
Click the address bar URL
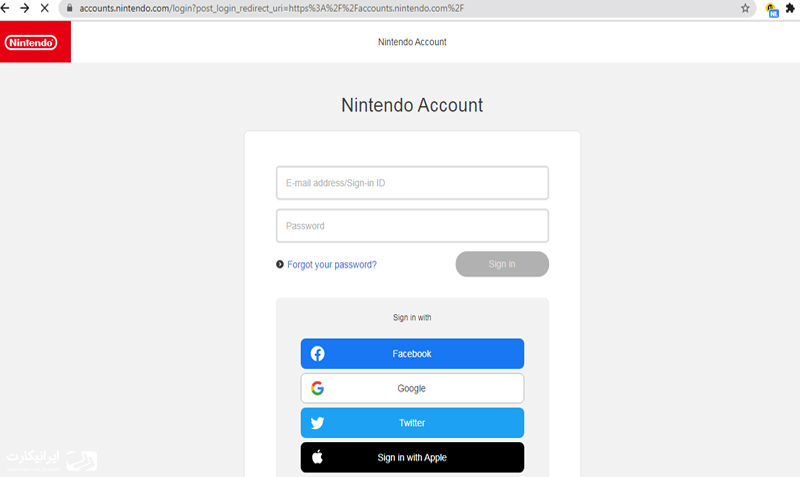(x=271, y=8)
